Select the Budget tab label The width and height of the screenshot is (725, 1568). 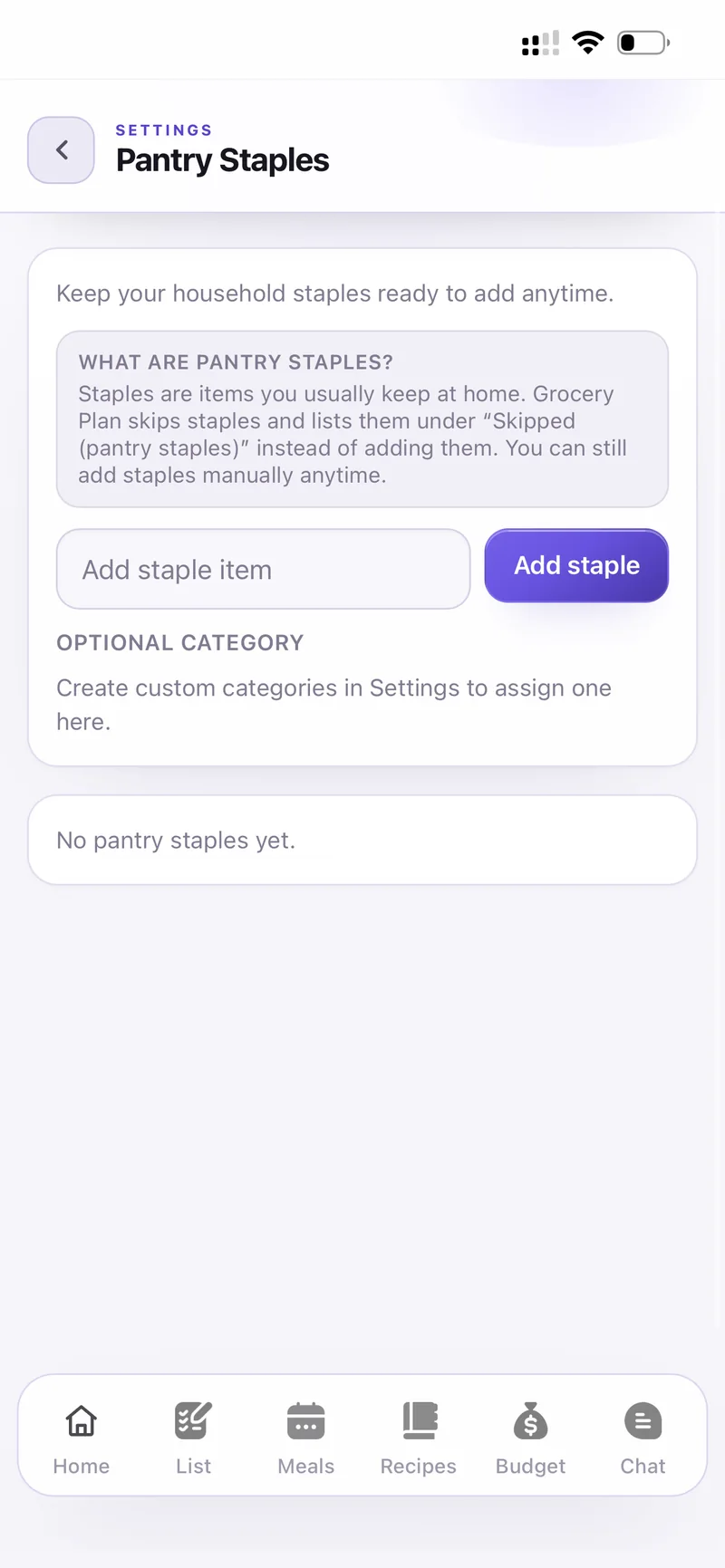click(x=531, y=1466)
